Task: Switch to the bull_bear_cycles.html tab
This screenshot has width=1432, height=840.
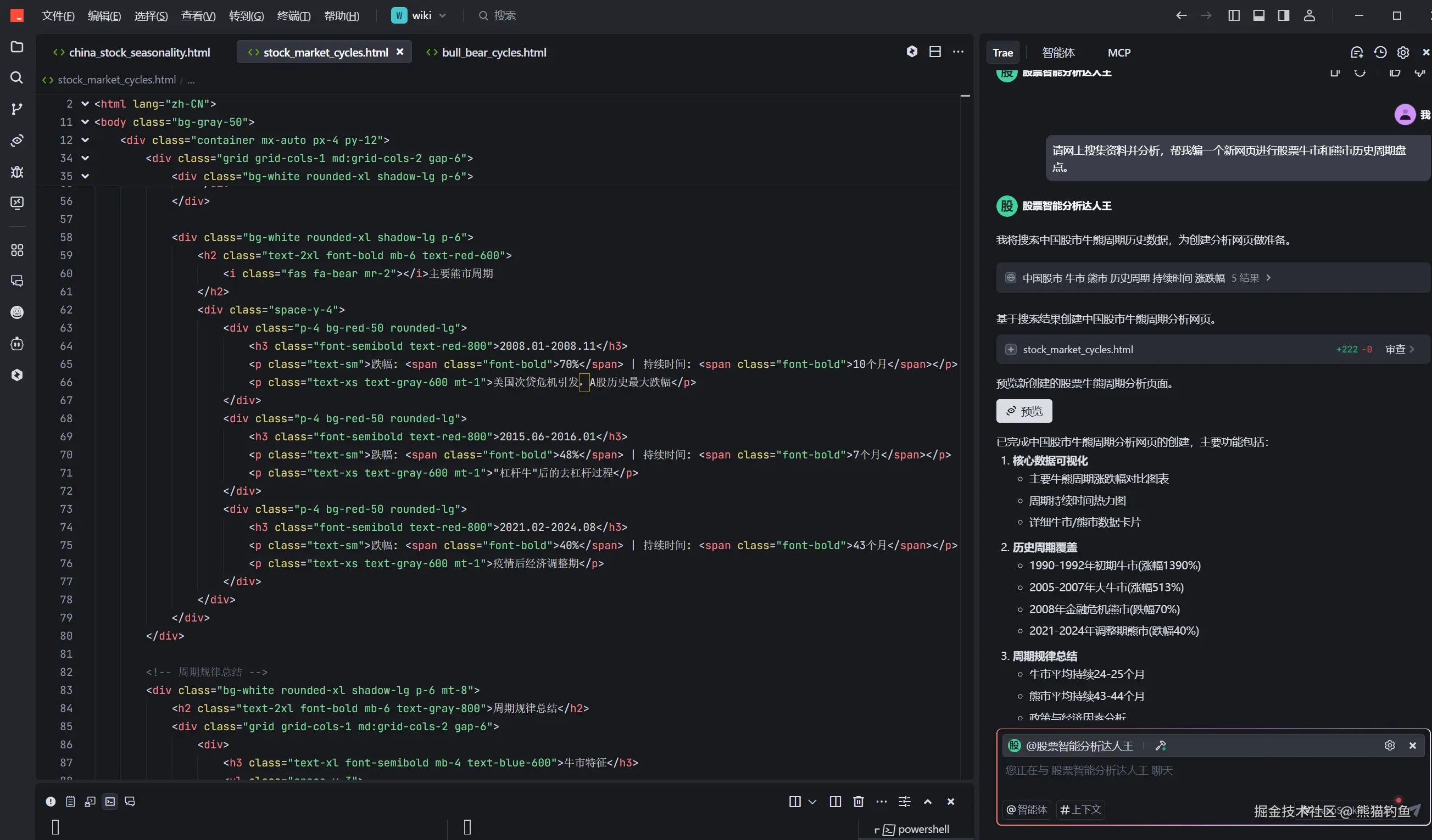Action: 493,52
